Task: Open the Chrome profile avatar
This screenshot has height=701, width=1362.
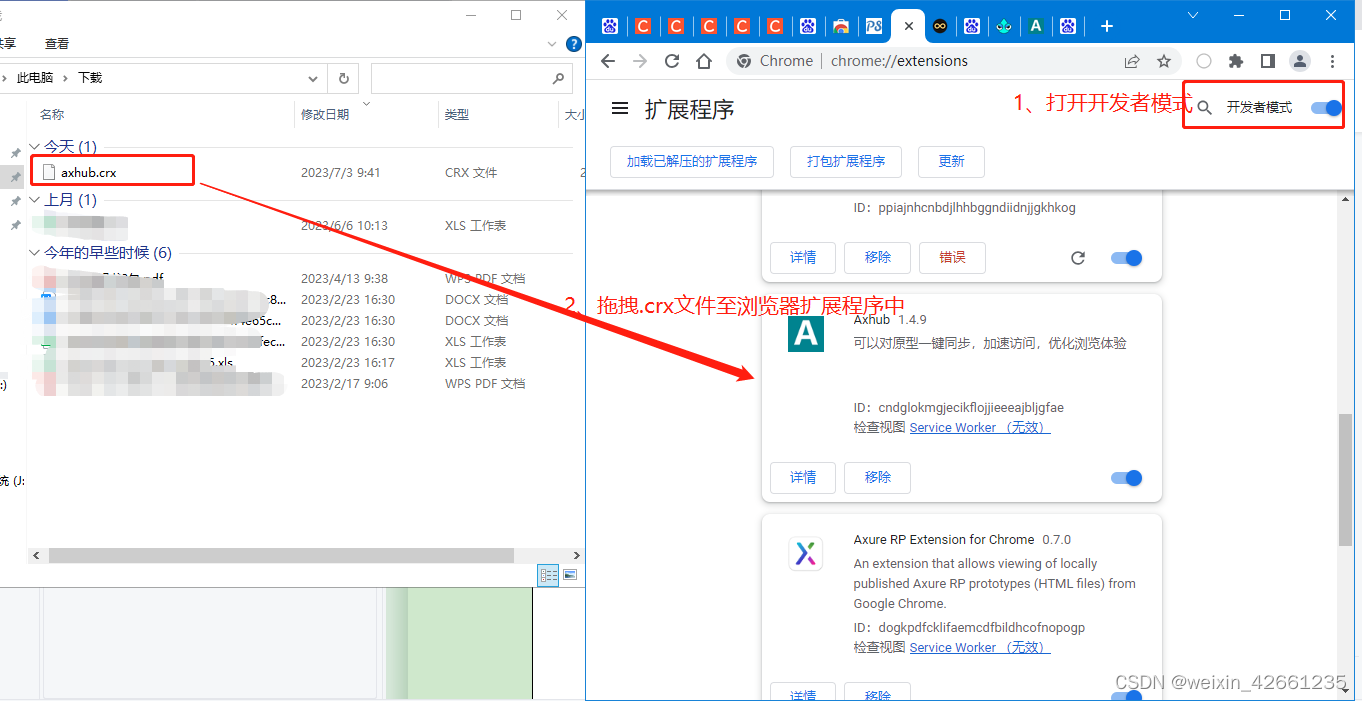Action: coord(1299,61)
